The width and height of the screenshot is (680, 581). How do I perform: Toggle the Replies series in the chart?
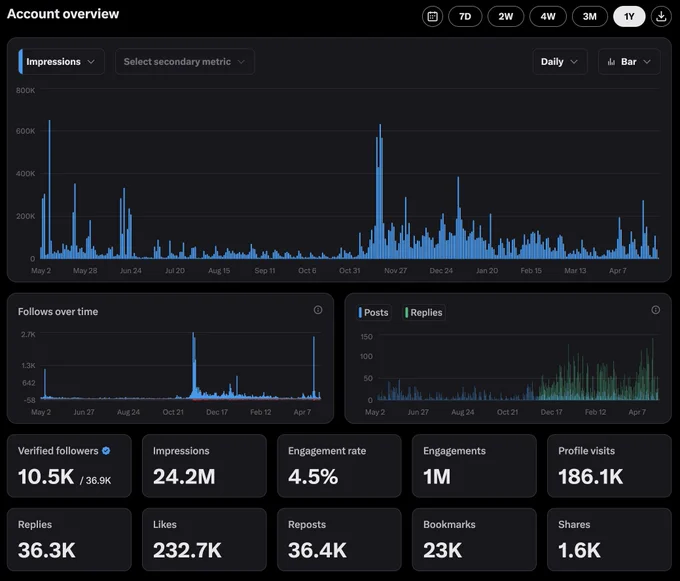point(424,312)
